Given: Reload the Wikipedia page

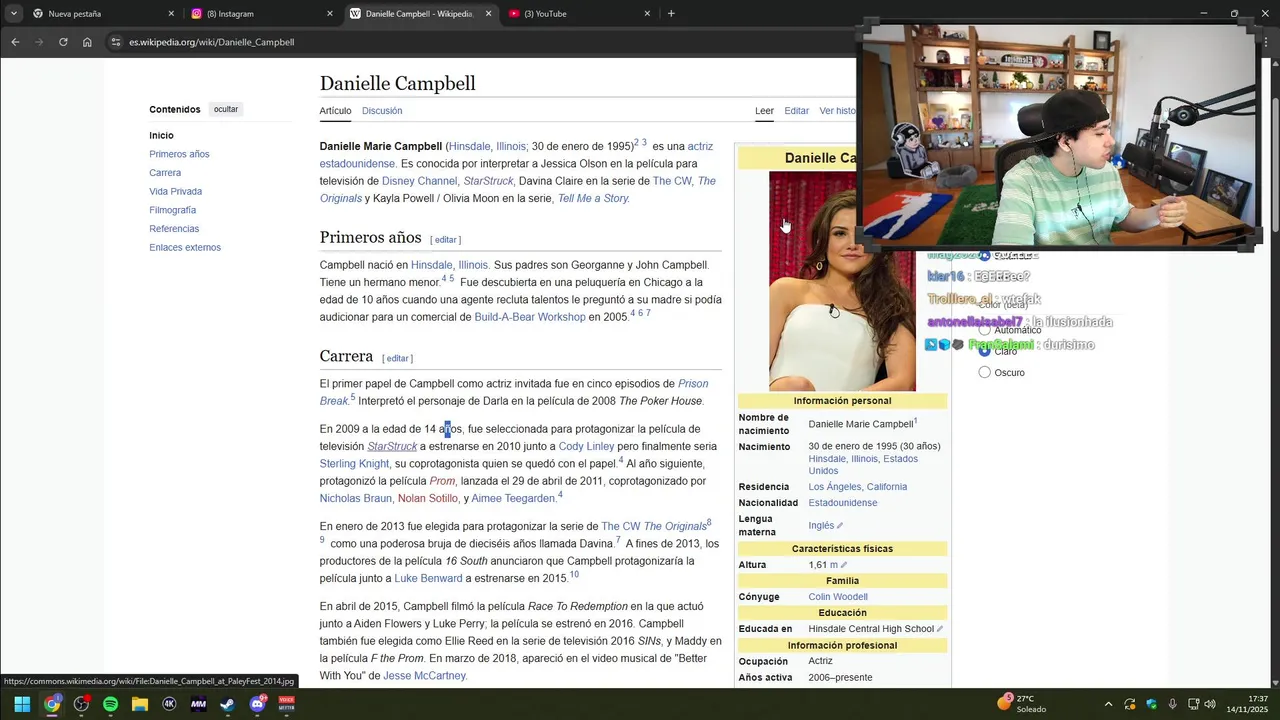Looking at the screenshot, I should pos(63,42).
